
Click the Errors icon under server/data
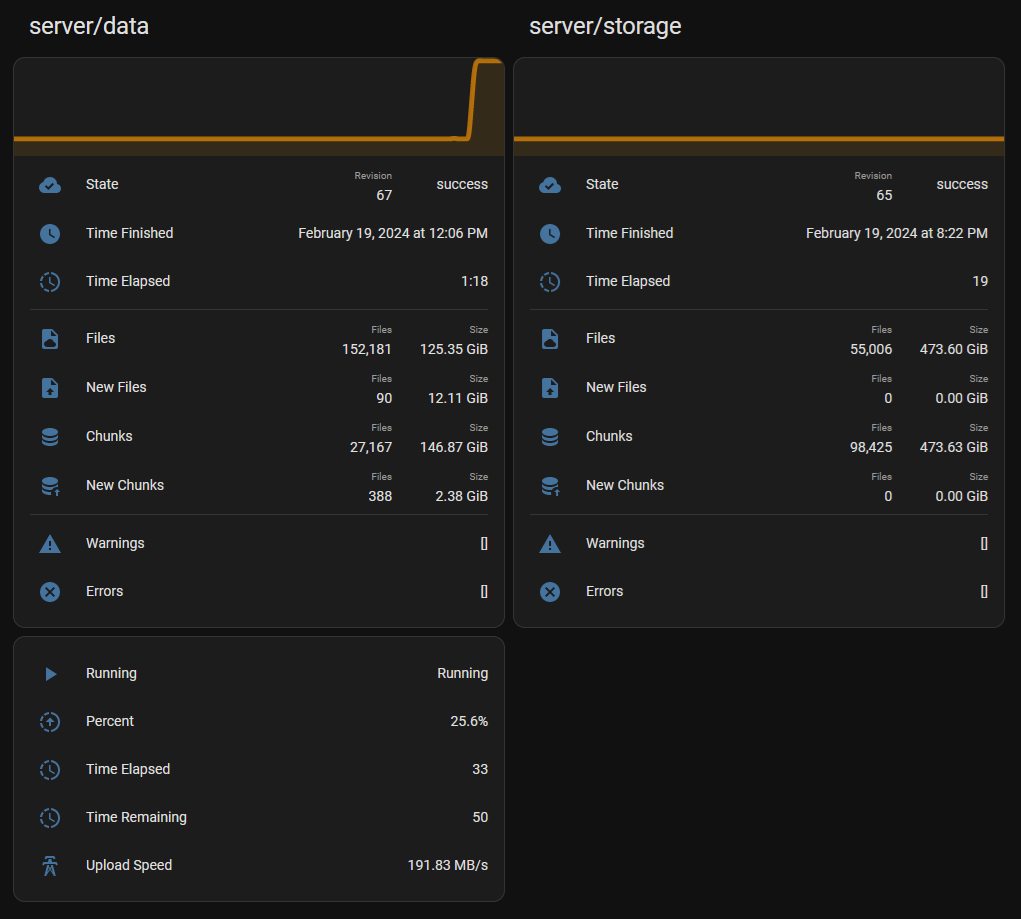pyautogui.click(x=50, y=592)
